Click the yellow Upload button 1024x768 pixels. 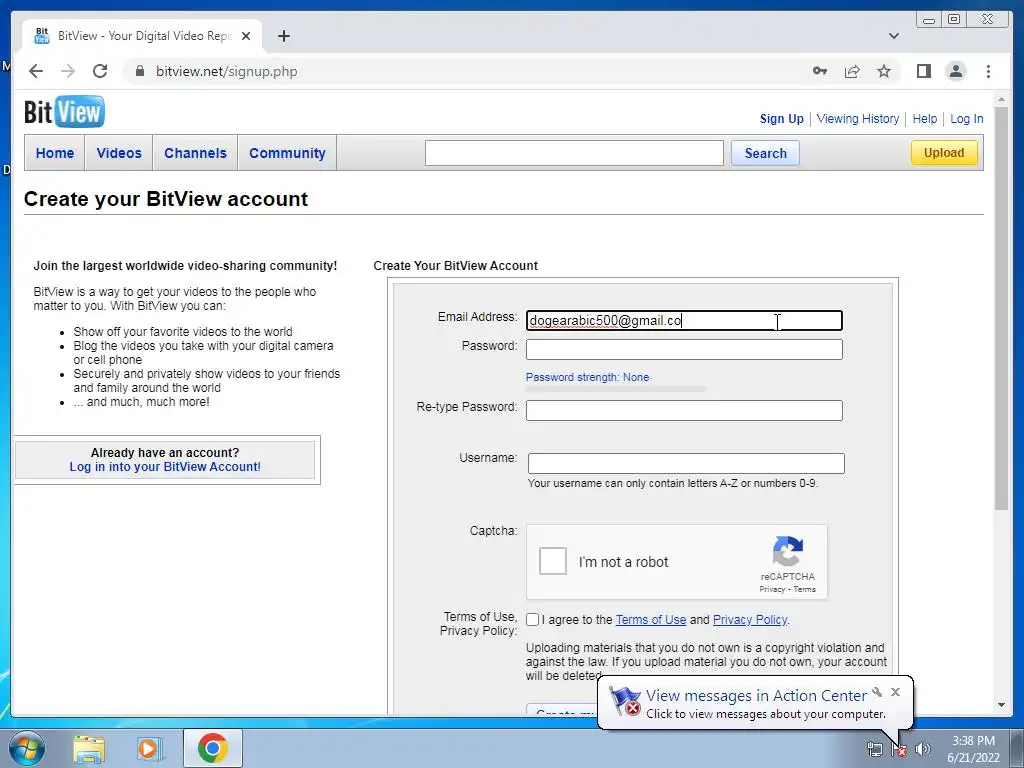[944, 153]
